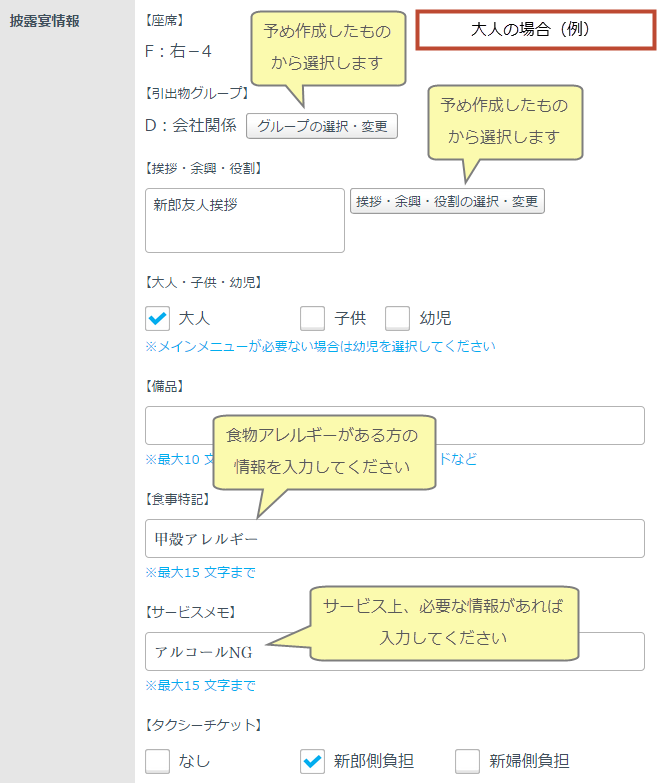Toggle the 新郎側負担 checkbox
This screenshot has height=783, width=665.
[x=313, y=761]
